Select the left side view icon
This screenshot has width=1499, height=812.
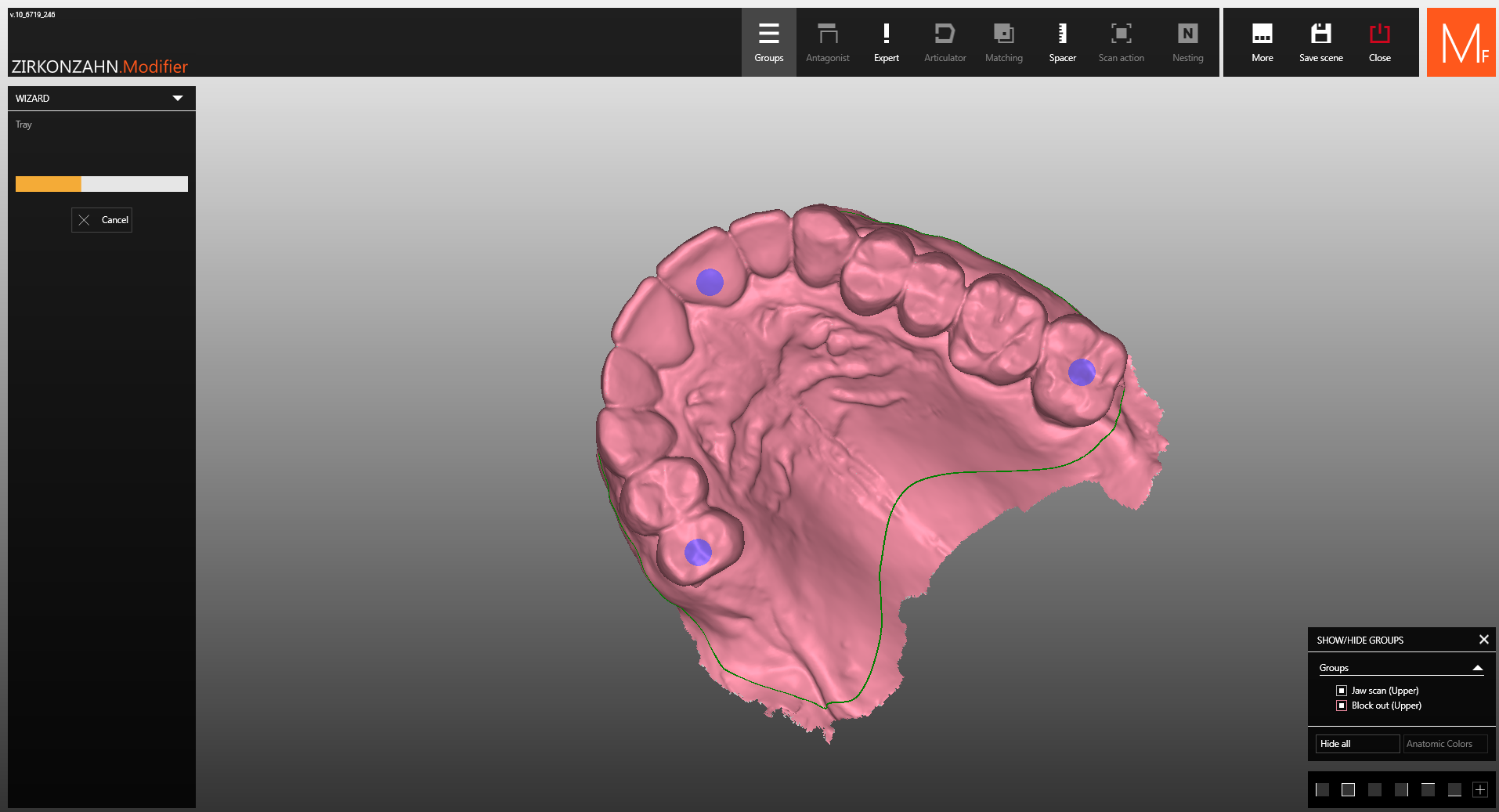pyautogui.click(x=1322, y=789)
